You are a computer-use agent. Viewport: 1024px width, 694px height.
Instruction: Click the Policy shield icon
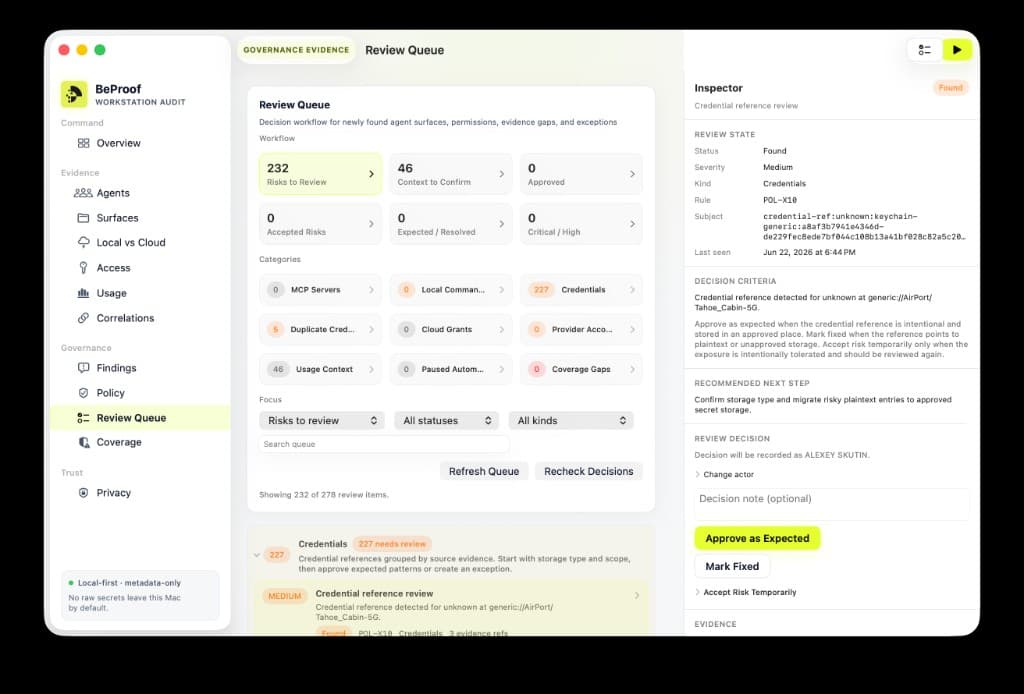84,392
